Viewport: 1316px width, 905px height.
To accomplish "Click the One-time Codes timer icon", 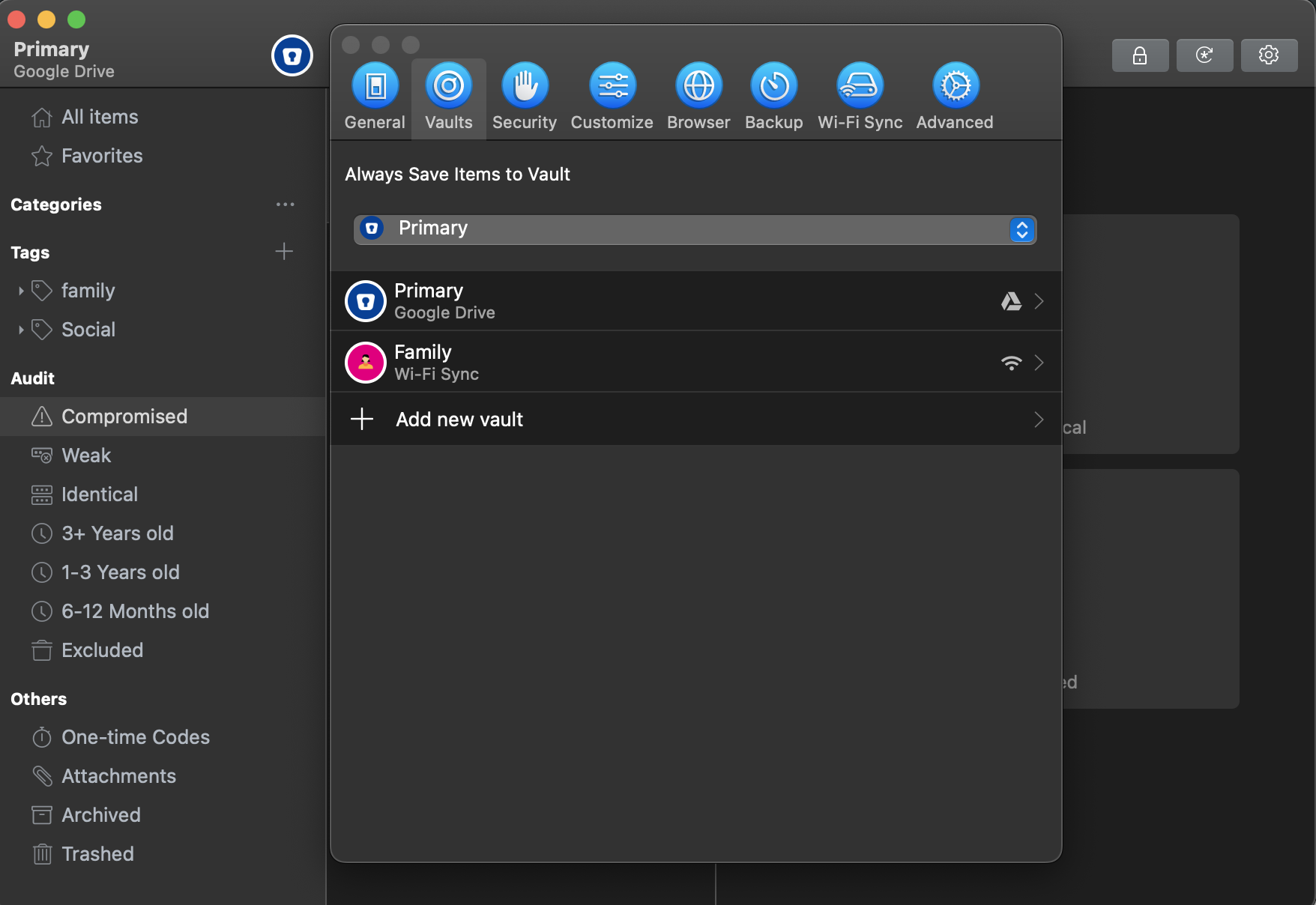I will [x=42, y=737].
